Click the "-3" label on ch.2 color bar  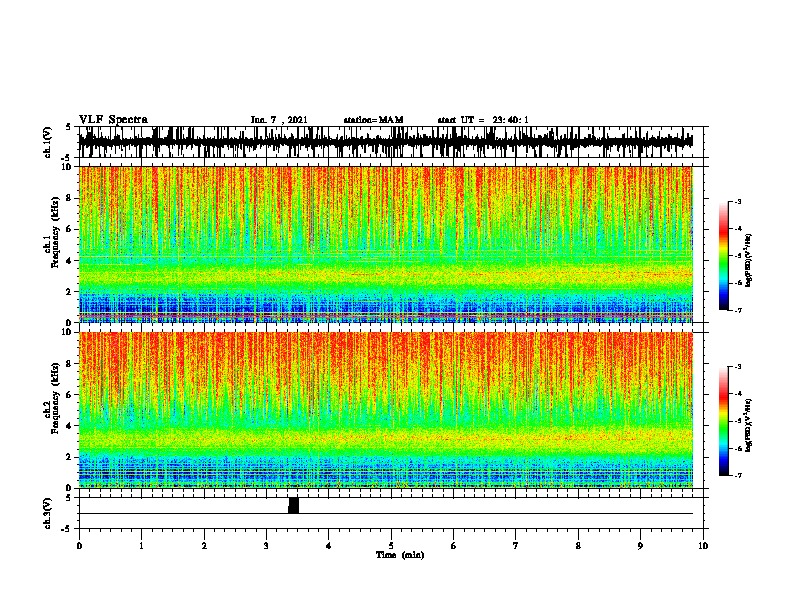pyautogui.click(x=738, y=367)
